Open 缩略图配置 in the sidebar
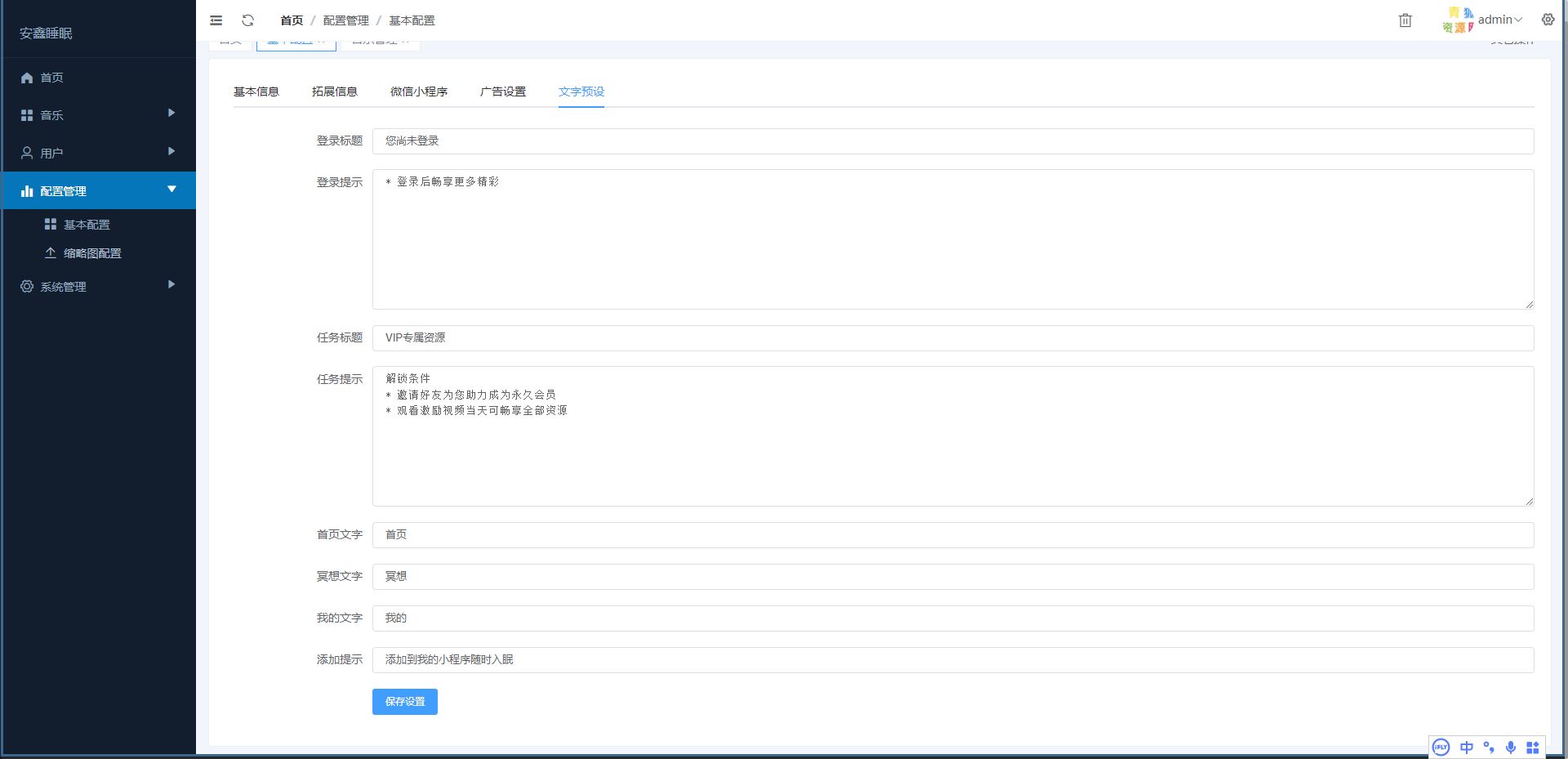 tap(92, 253)
